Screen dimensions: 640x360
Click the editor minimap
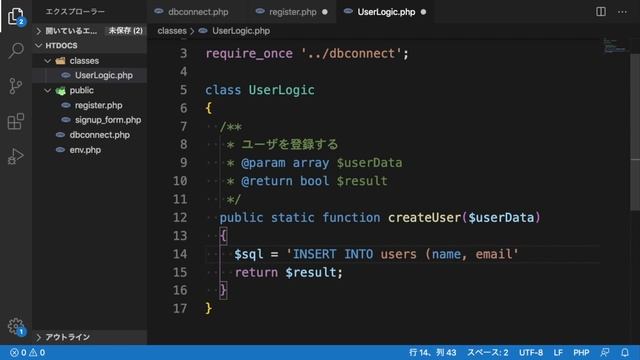[614, 46]
